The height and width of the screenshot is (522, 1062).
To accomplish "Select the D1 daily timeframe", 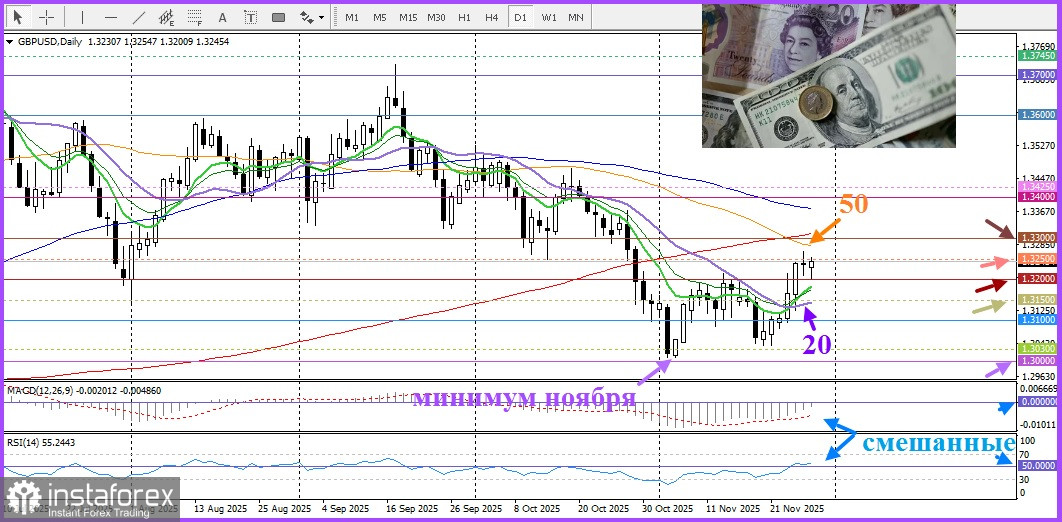I will pos(520,17).
